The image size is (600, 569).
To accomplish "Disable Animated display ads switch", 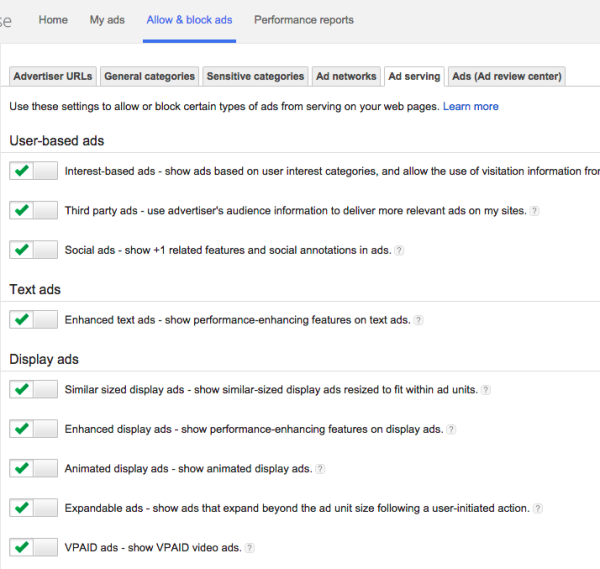I will coord(33,468).
